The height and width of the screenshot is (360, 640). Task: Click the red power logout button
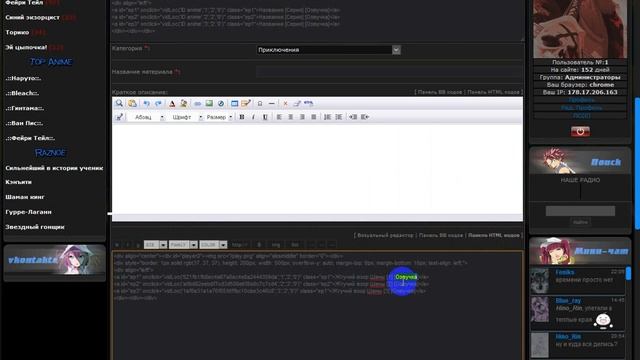[580, 131]
